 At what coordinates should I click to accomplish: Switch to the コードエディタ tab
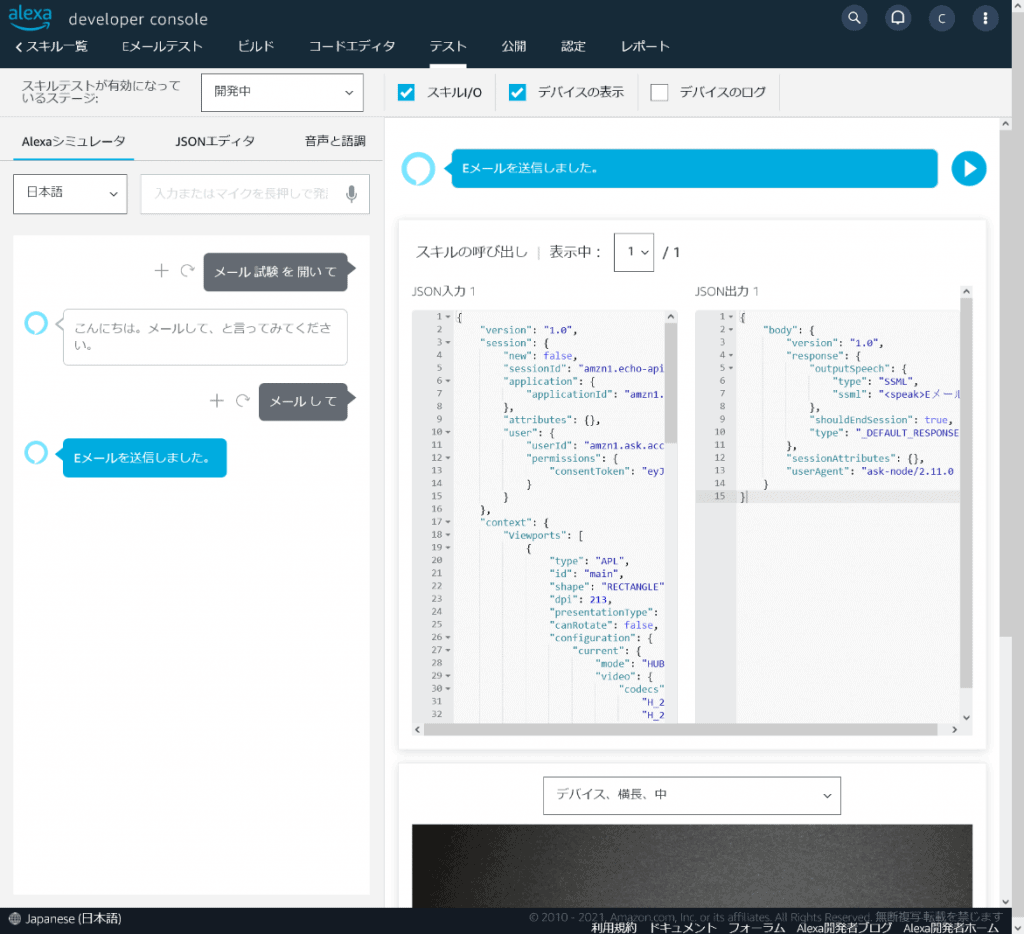352,46
